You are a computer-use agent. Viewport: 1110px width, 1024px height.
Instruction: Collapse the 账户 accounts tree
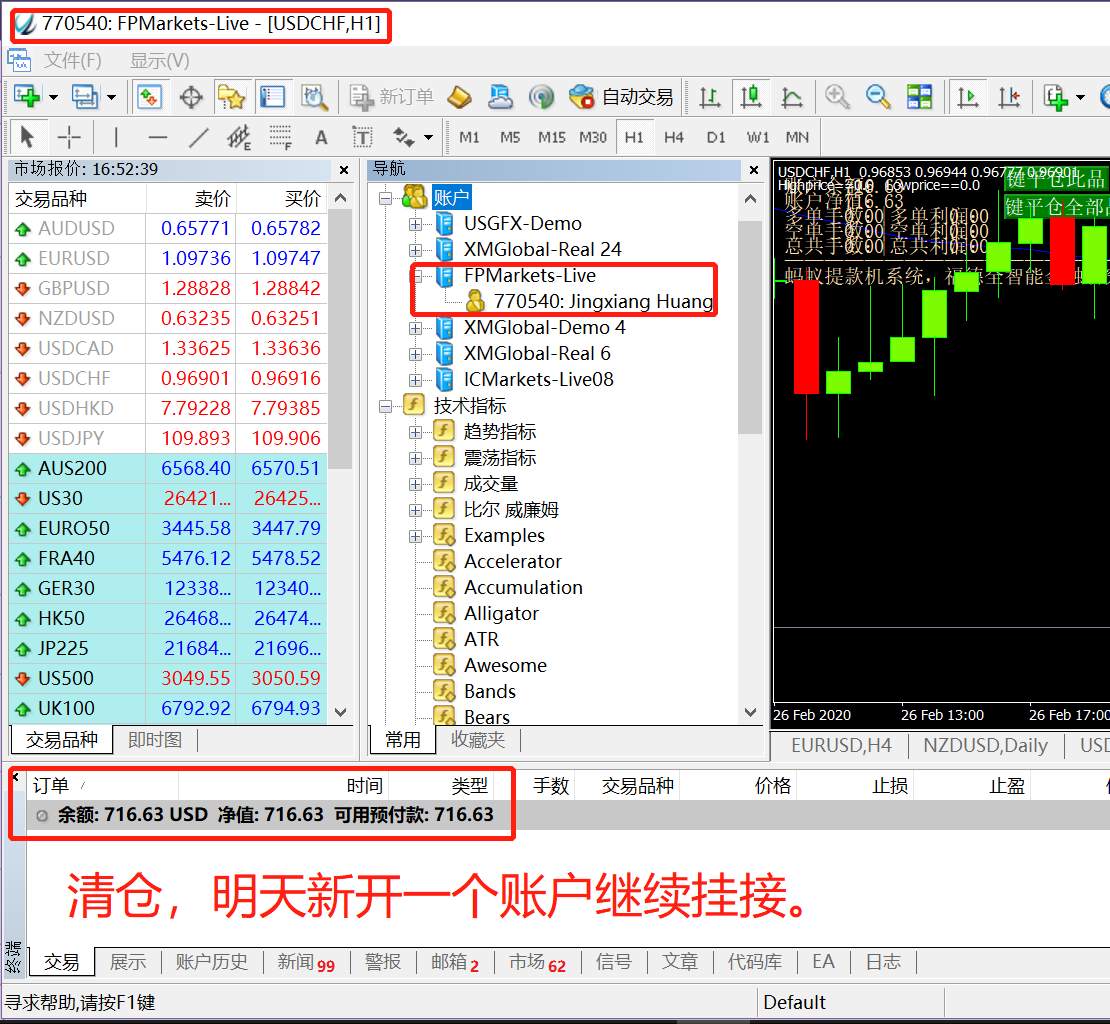point(385,198)
